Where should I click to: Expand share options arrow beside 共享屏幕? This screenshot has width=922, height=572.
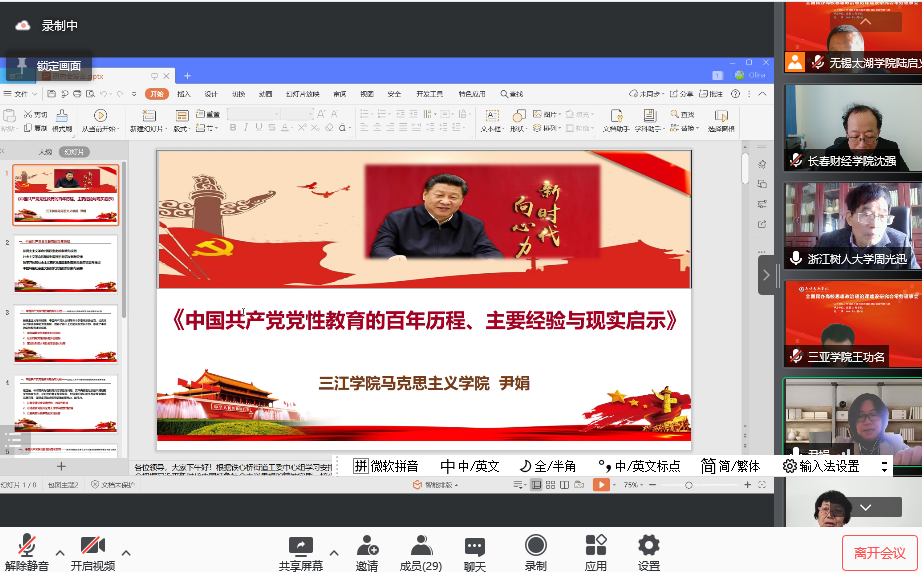333,552
